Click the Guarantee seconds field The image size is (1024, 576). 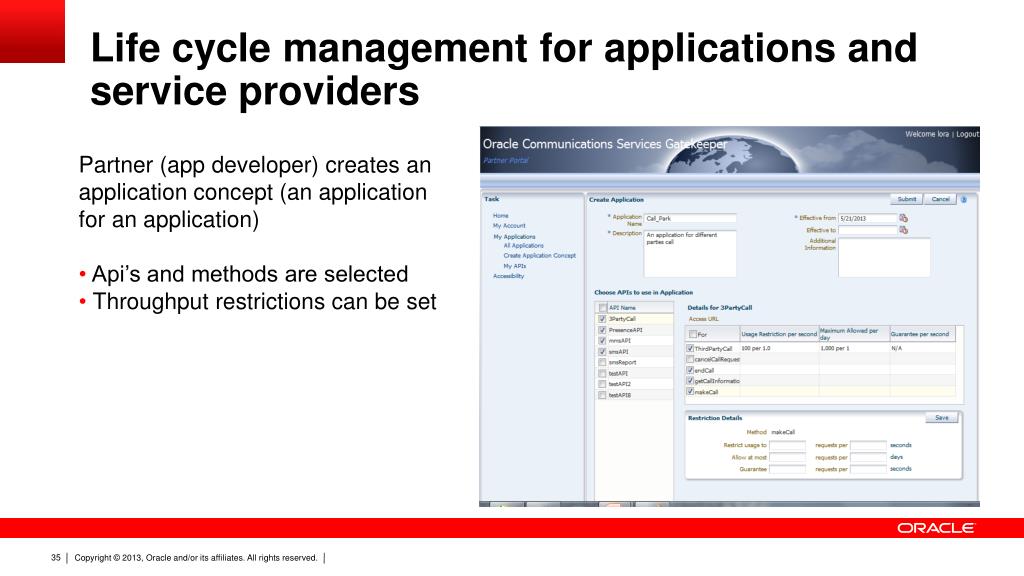pyautogui.click(x=868, y=469)
